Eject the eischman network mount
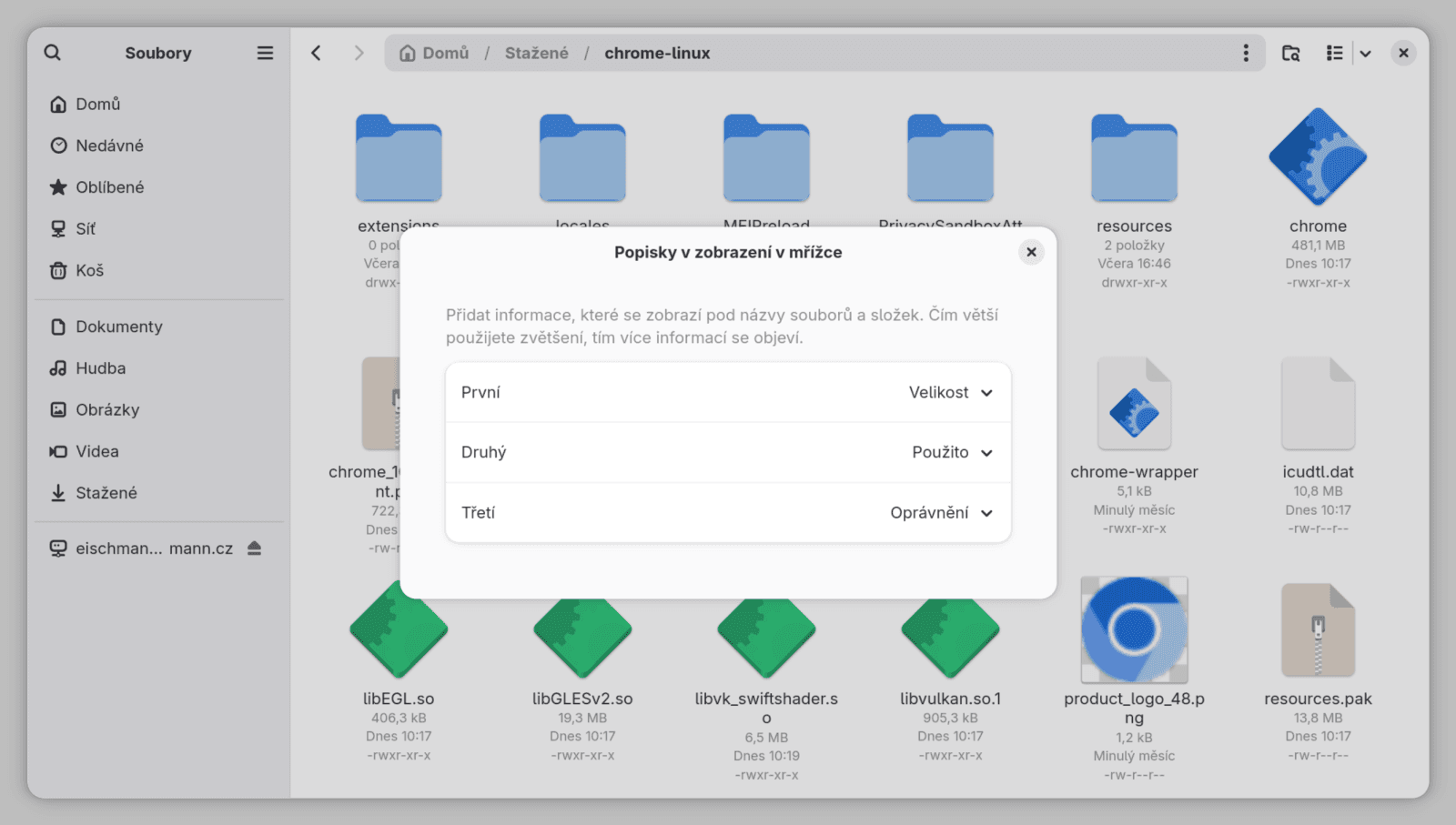1456x825 pixels. pos(255,548)
